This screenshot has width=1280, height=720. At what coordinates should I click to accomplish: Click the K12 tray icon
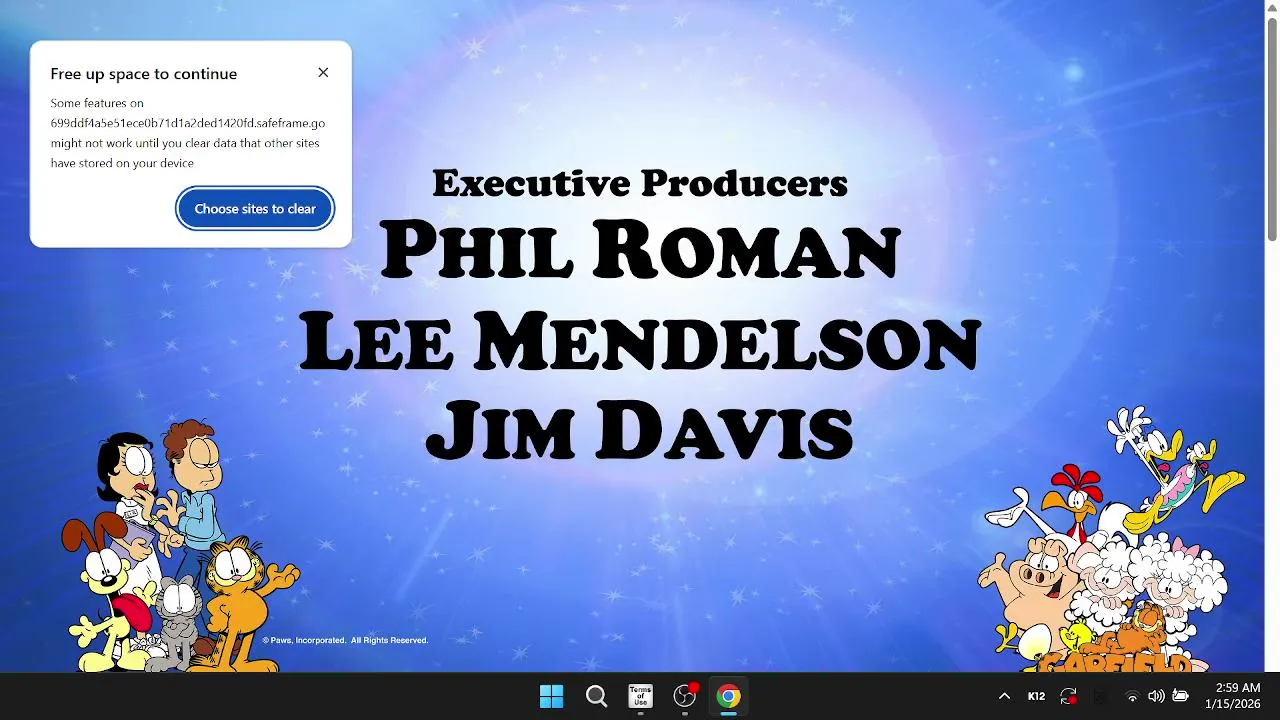click(x=1037, y=696)
